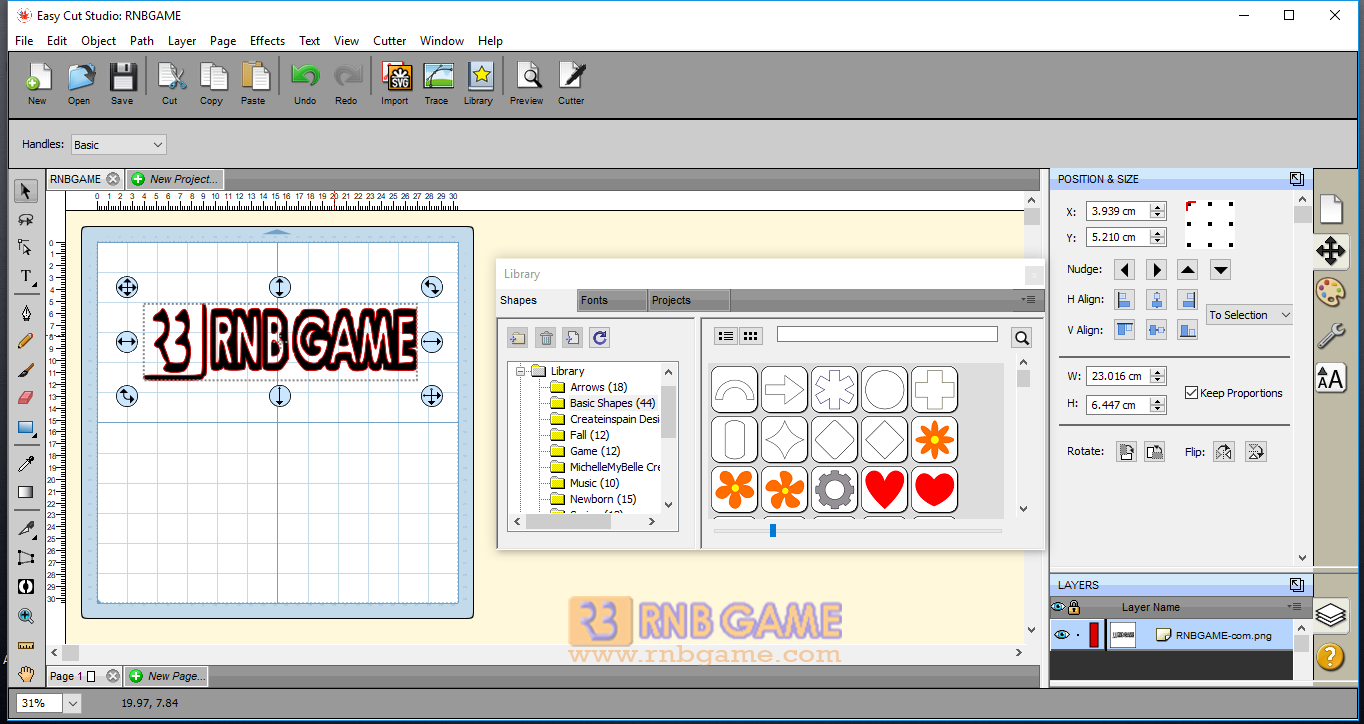1364x724 pixels.
Task: Collapse the Position & Size panel
Action: coord(1296,179)
